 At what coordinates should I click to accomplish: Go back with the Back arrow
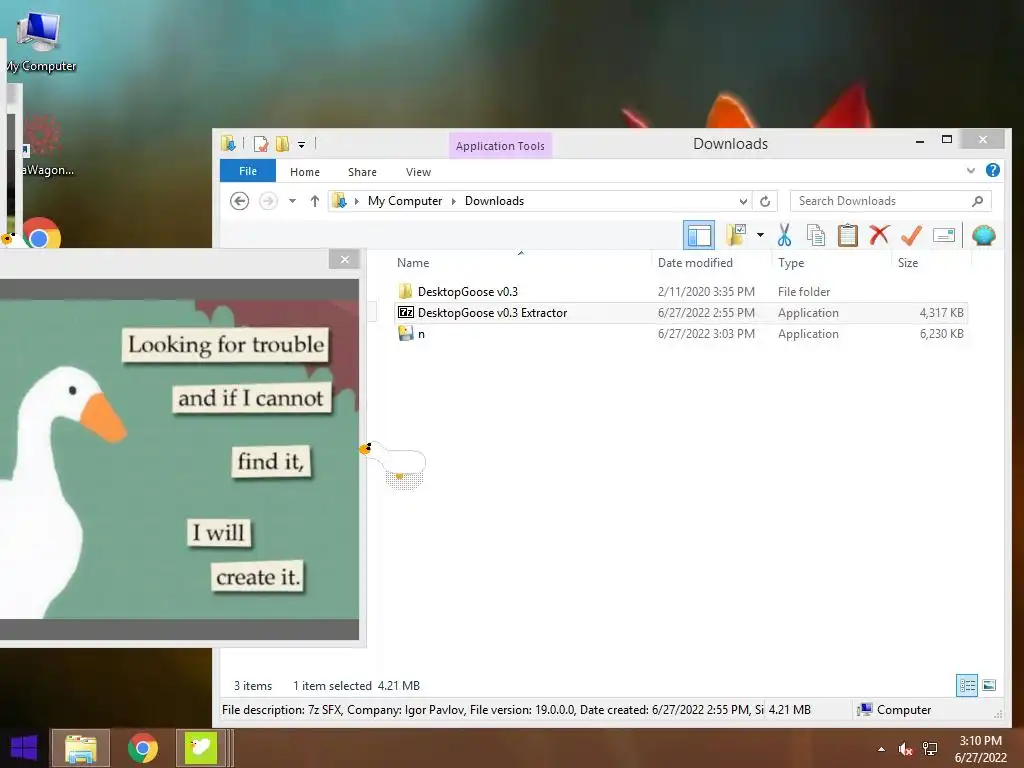pos(240,201)
